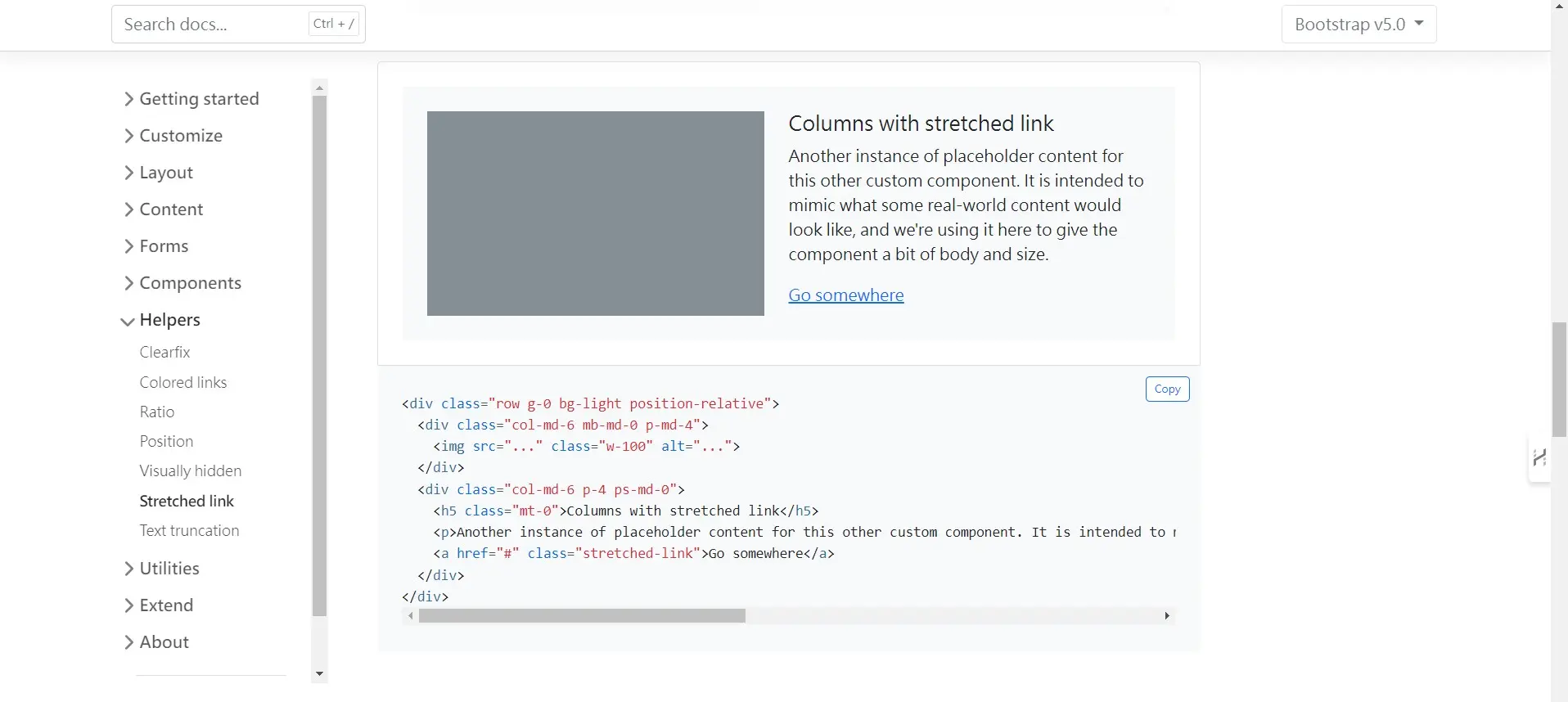Open the Colored links helper page
Screen dimensions: 1568x702
click(182, 383)
